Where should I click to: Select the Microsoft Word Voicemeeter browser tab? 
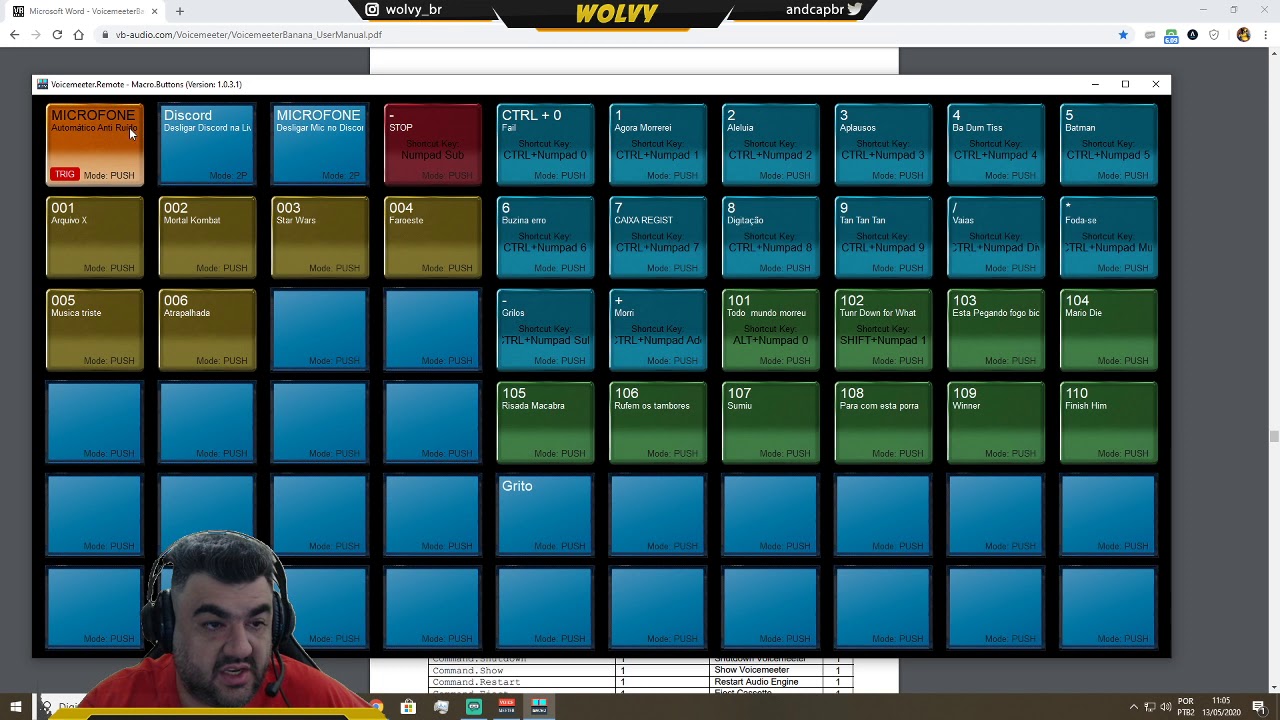coord(85,11)
